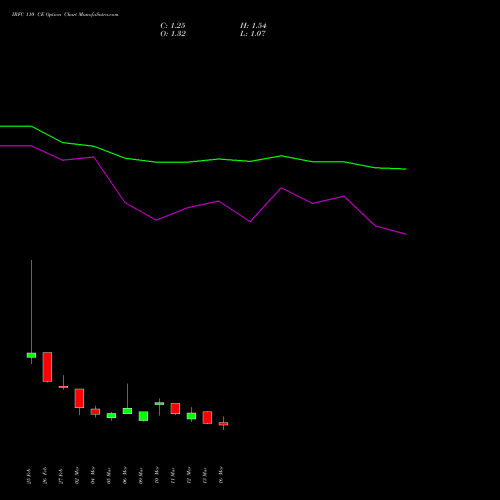500x500 pixels.
Task: Click the low value L: 1.07
Action: click(253, 34)
